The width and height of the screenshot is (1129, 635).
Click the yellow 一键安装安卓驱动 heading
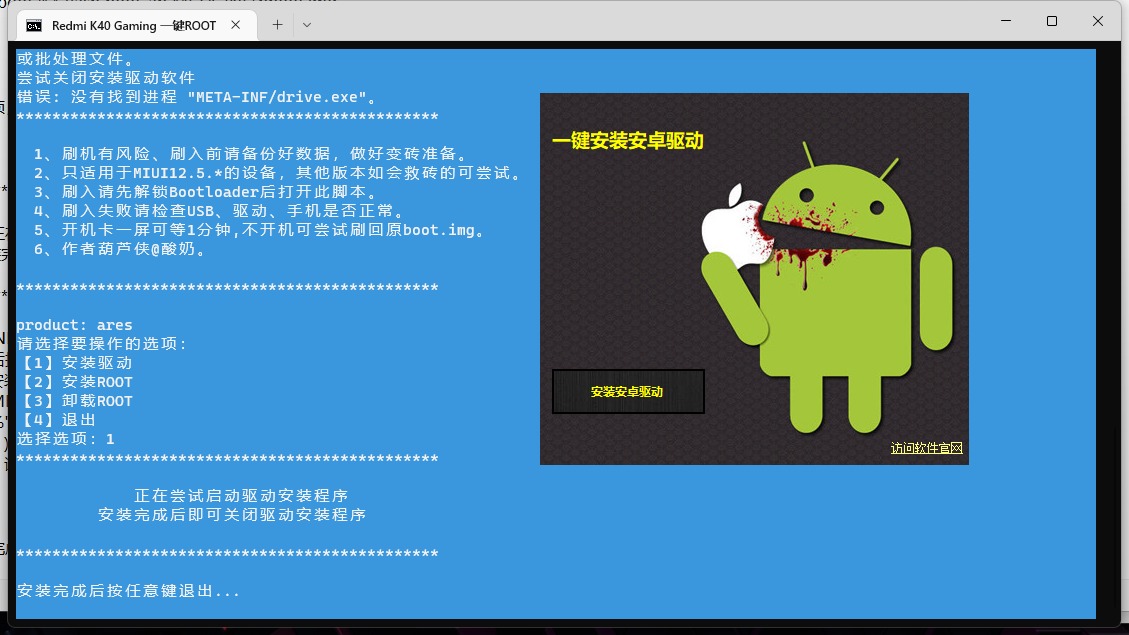click(628, 141)
